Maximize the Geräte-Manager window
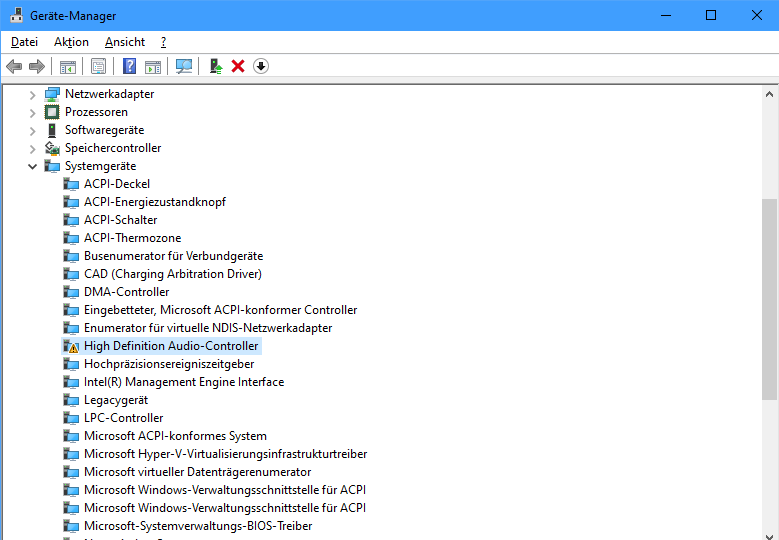The height and width of the screenshot is (540, 779). pos(711,15)
